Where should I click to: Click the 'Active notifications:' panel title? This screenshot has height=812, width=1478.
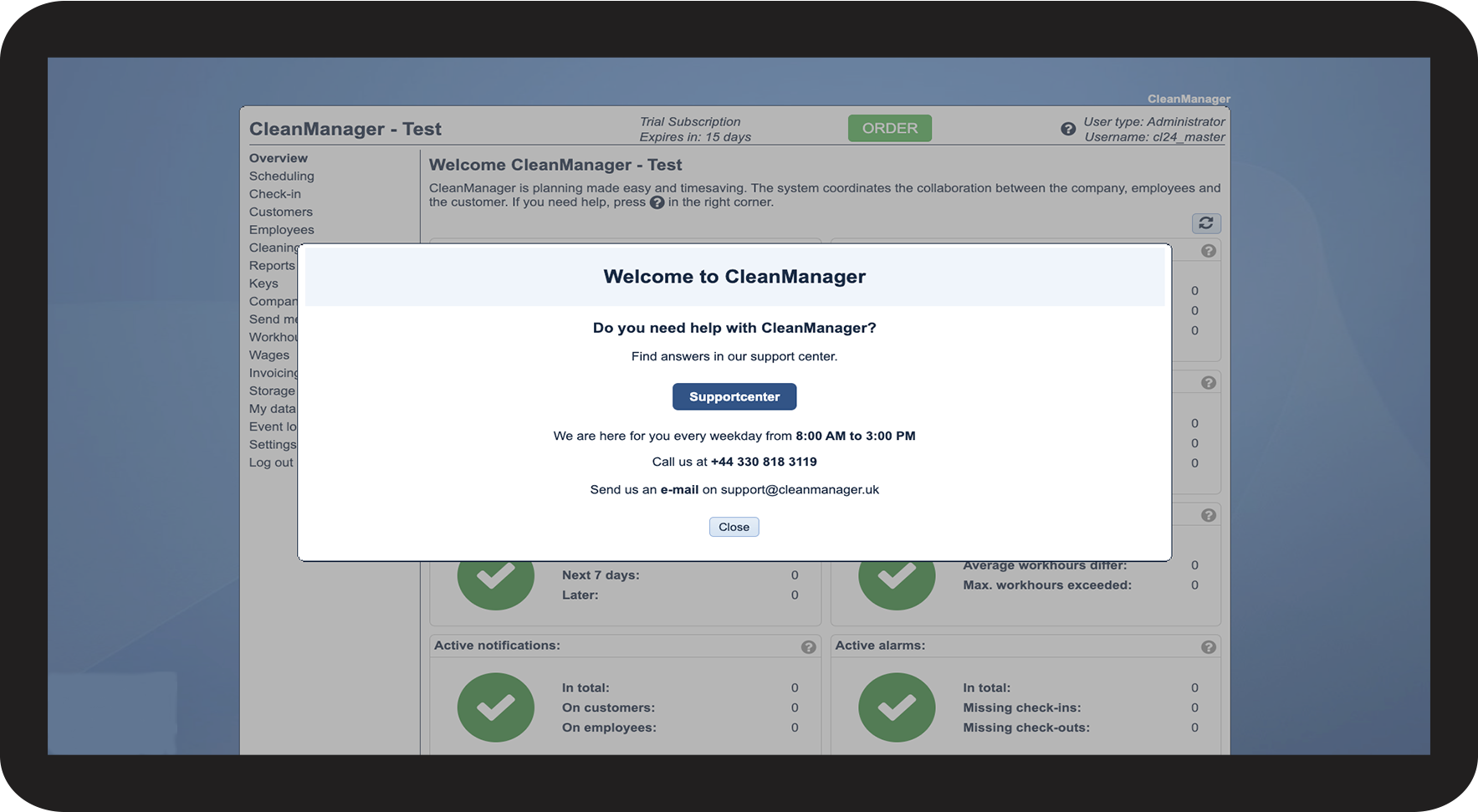coord(497,646)
